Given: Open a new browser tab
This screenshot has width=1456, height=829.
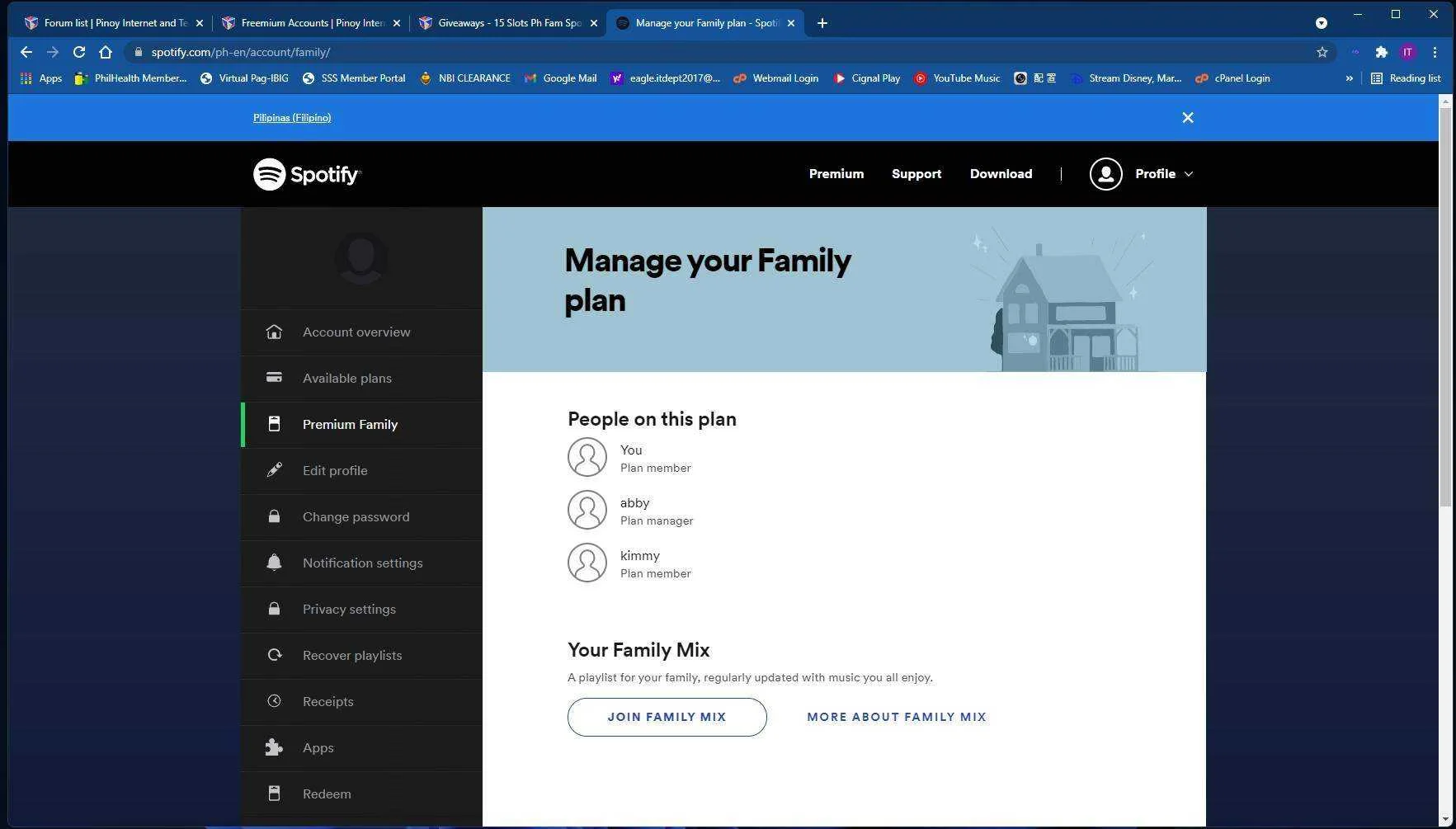Looking at the screenshot, I should (x=822, y=23).
